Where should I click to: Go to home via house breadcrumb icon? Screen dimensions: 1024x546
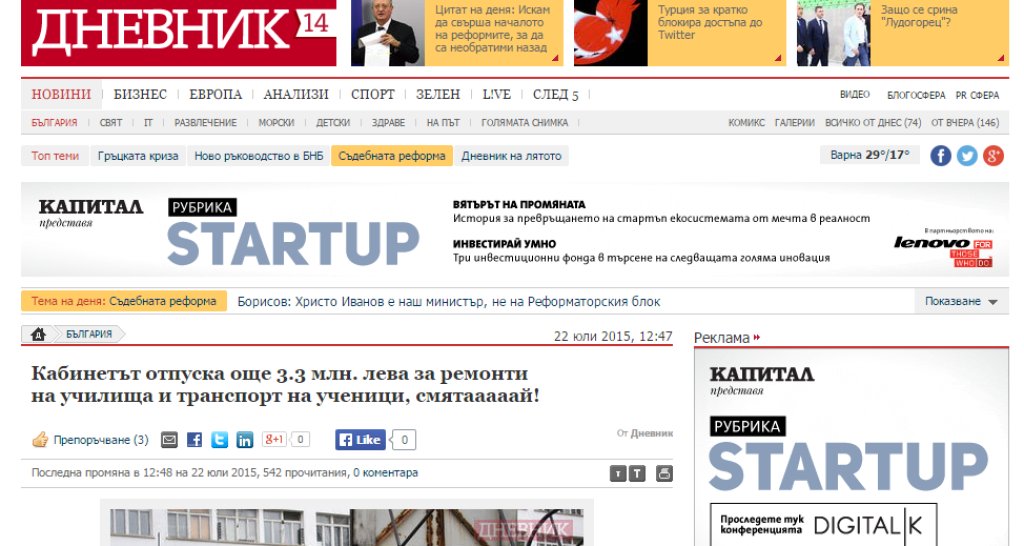coord(38,334)
